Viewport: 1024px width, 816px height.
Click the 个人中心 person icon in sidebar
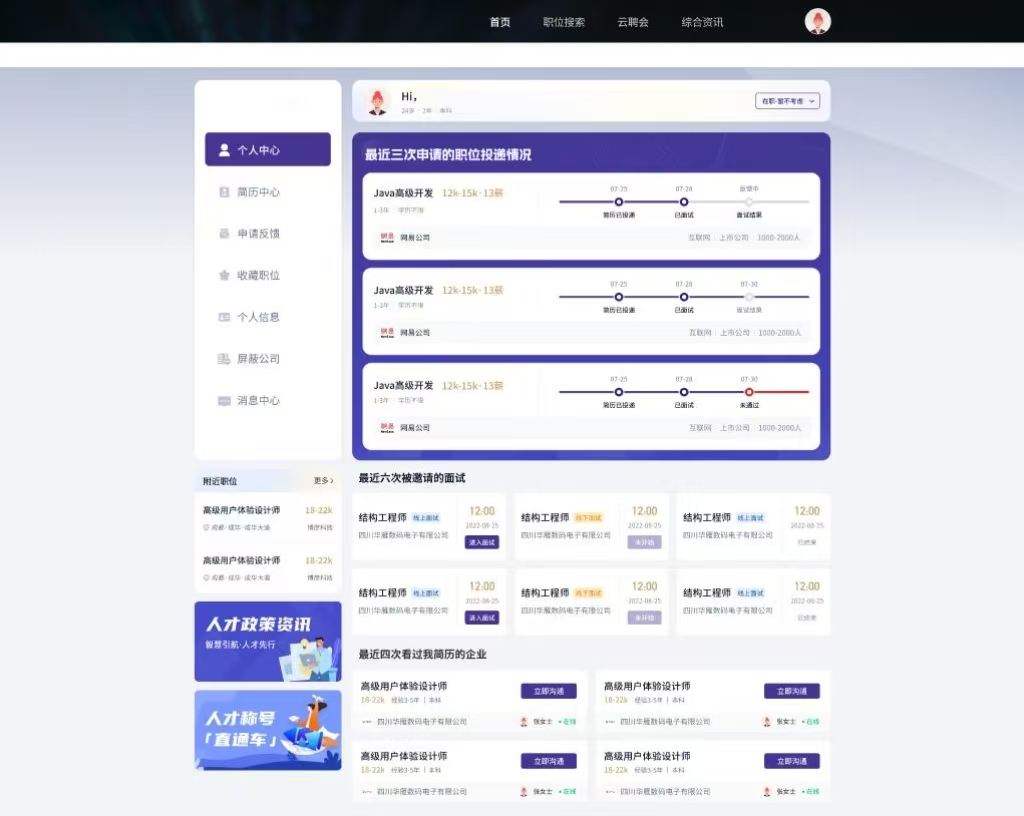[224, 150]
